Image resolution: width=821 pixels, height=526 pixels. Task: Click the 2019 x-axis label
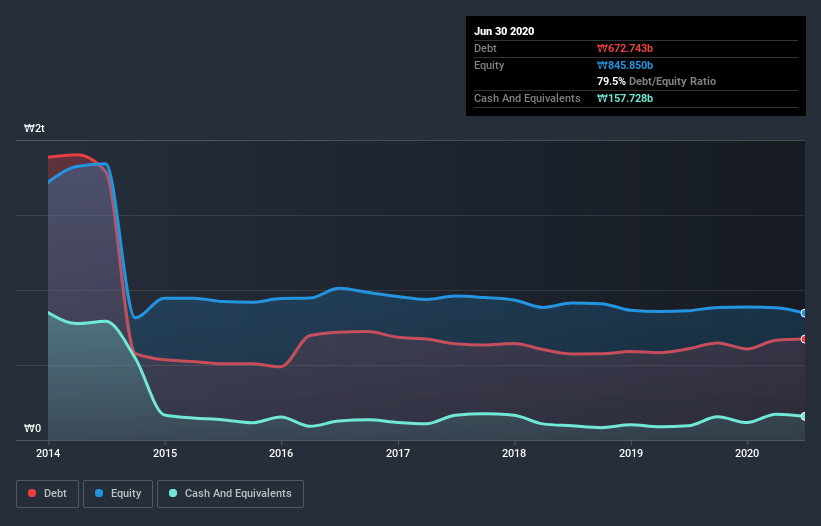(631, 453)
